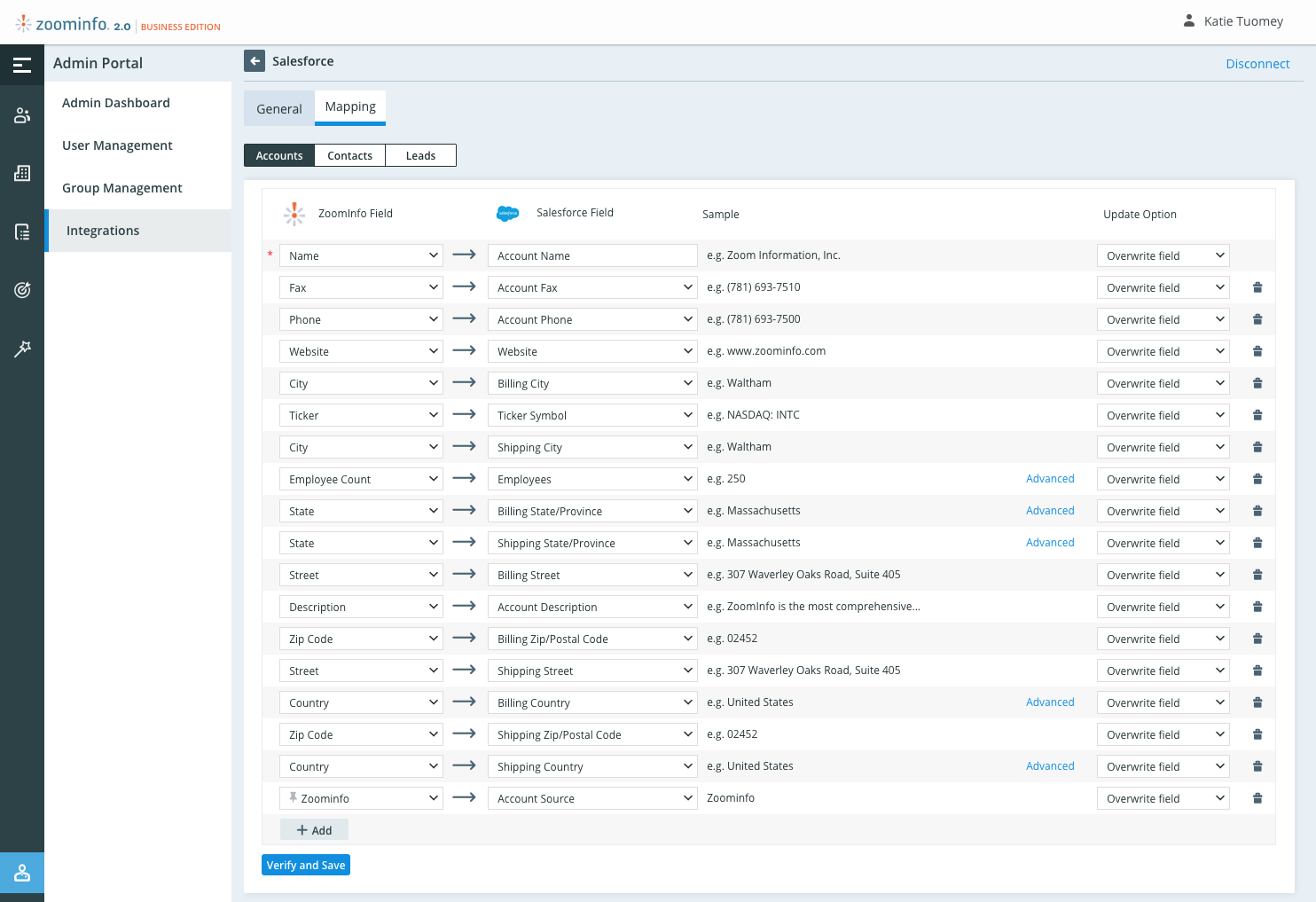Open the admin portal icon at sidebar bottom
This screenshot has width=1316, height=902.
[x=22, y=873]
